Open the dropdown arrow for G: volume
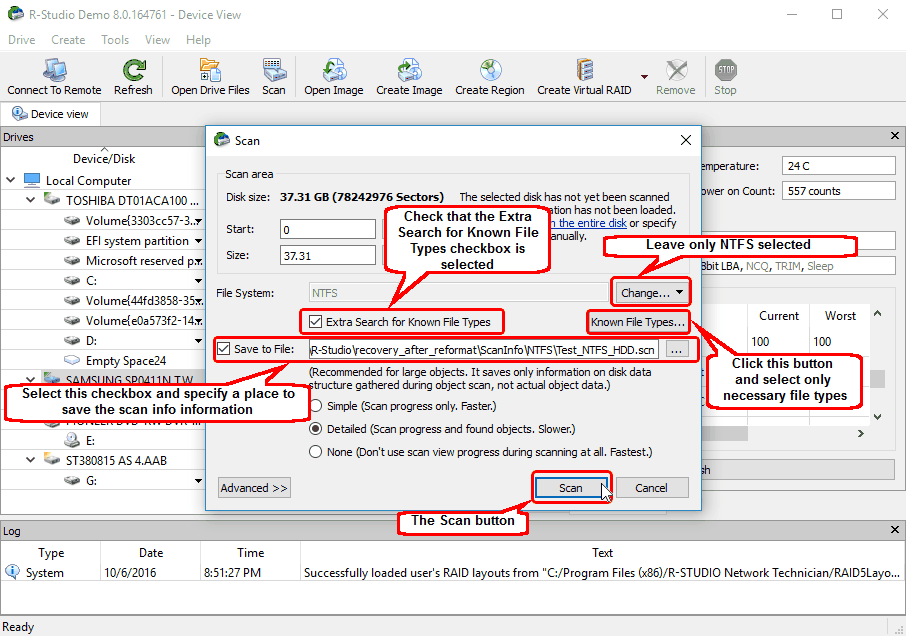 tap(198, 481)
